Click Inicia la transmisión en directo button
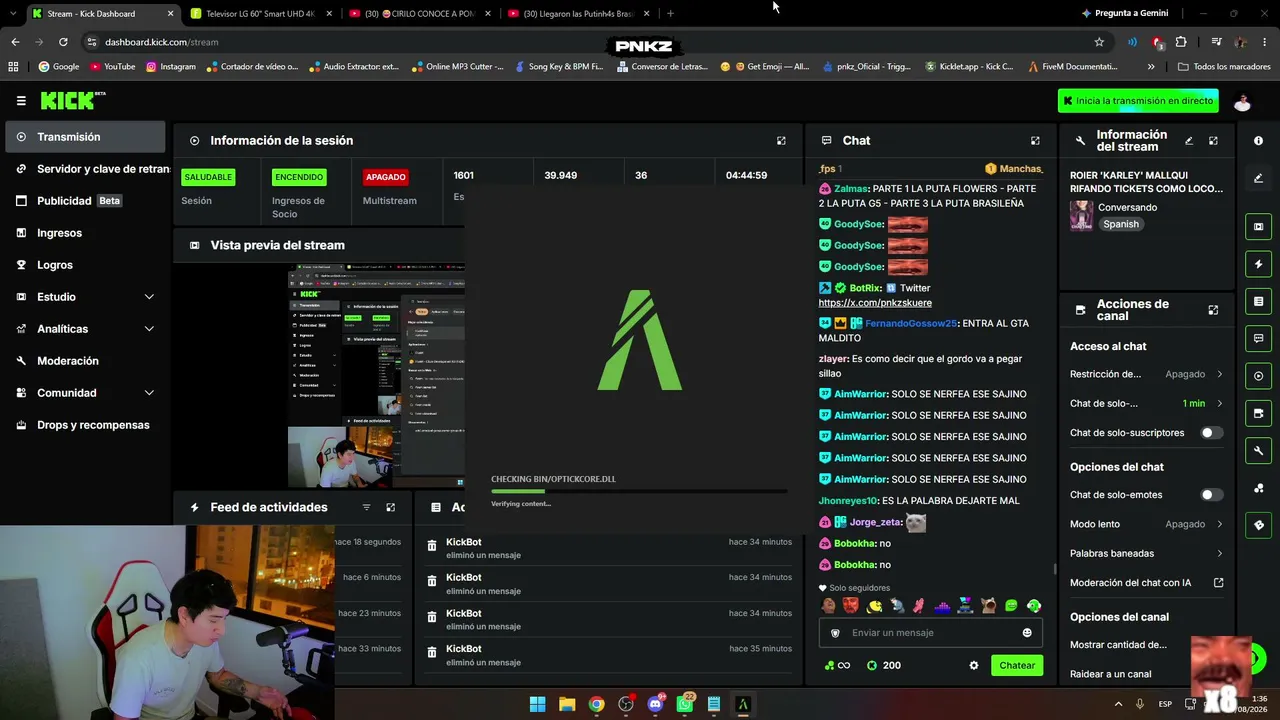 coord(1138,101)
